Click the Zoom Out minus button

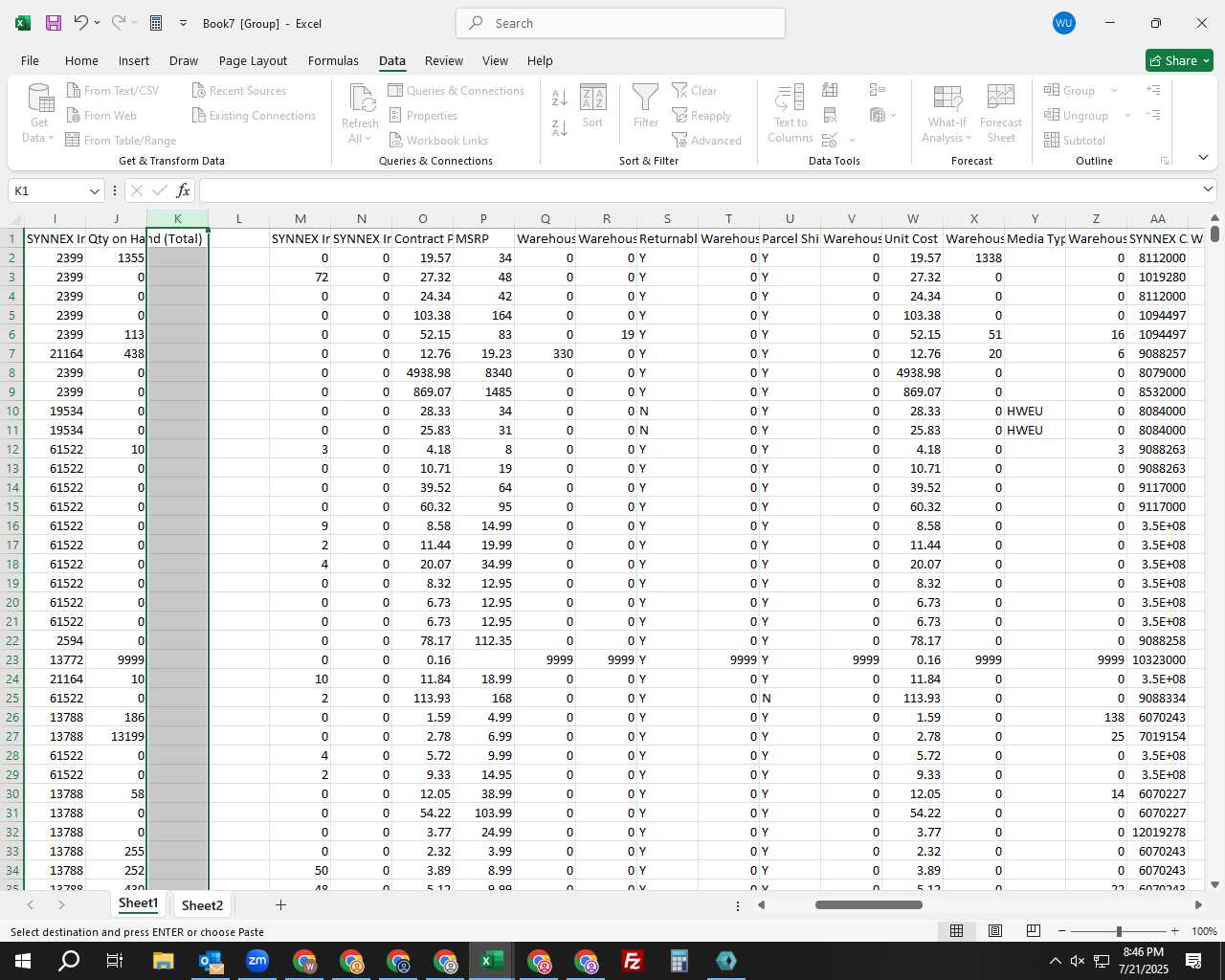click(x=1061, y=931)
